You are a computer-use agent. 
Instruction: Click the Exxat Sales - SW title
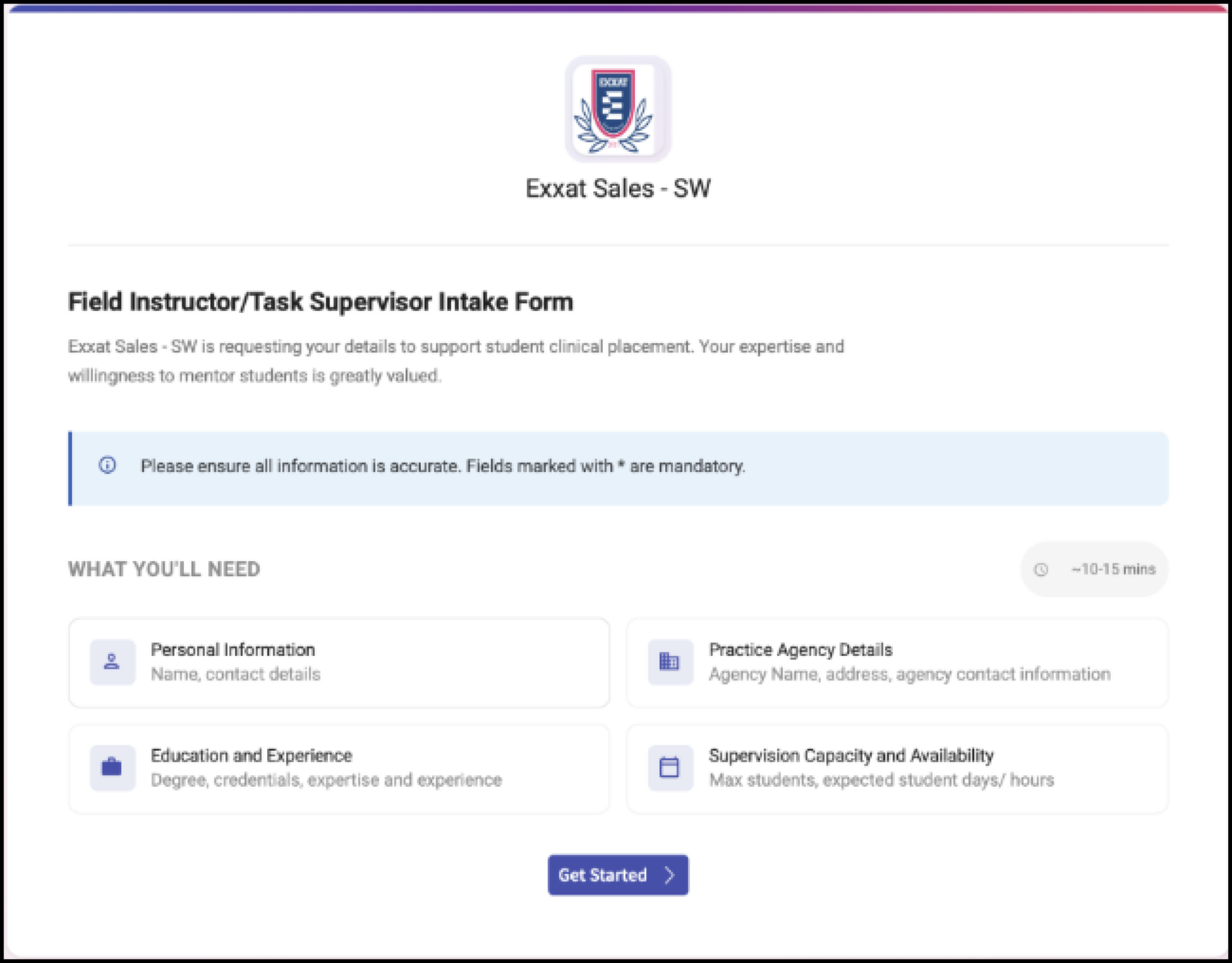pyautogui.click(x=618, y=189)
